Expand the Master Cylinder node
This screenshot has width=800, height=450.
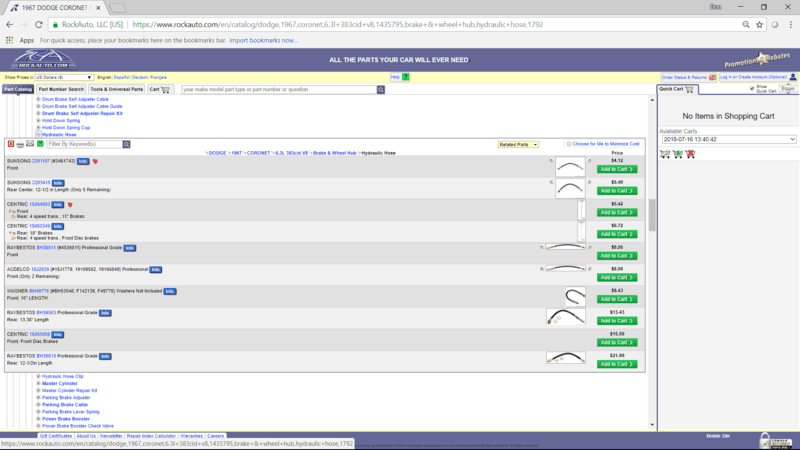[x=38, y=383]
